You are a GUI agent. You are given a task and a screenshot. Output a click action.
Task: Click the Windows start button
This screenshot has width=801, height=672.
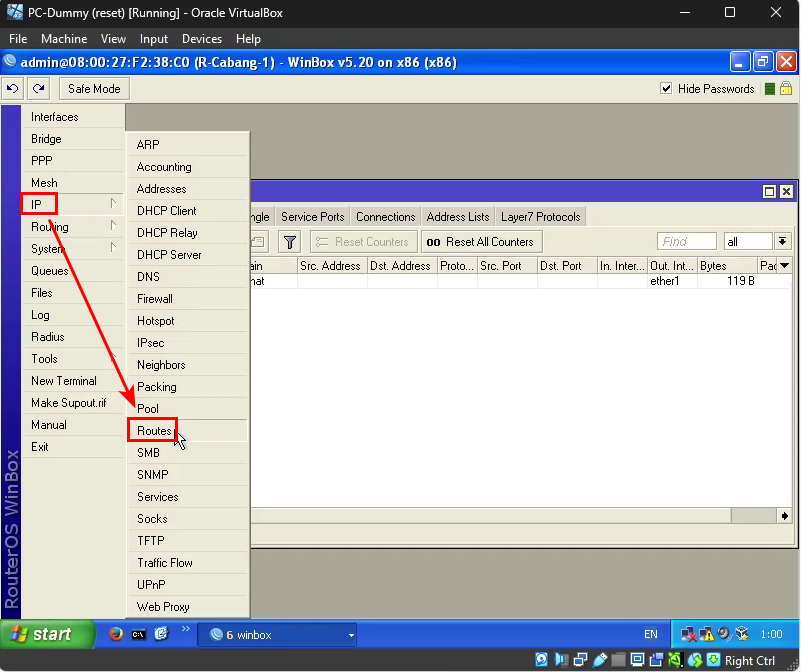[47, 634]
